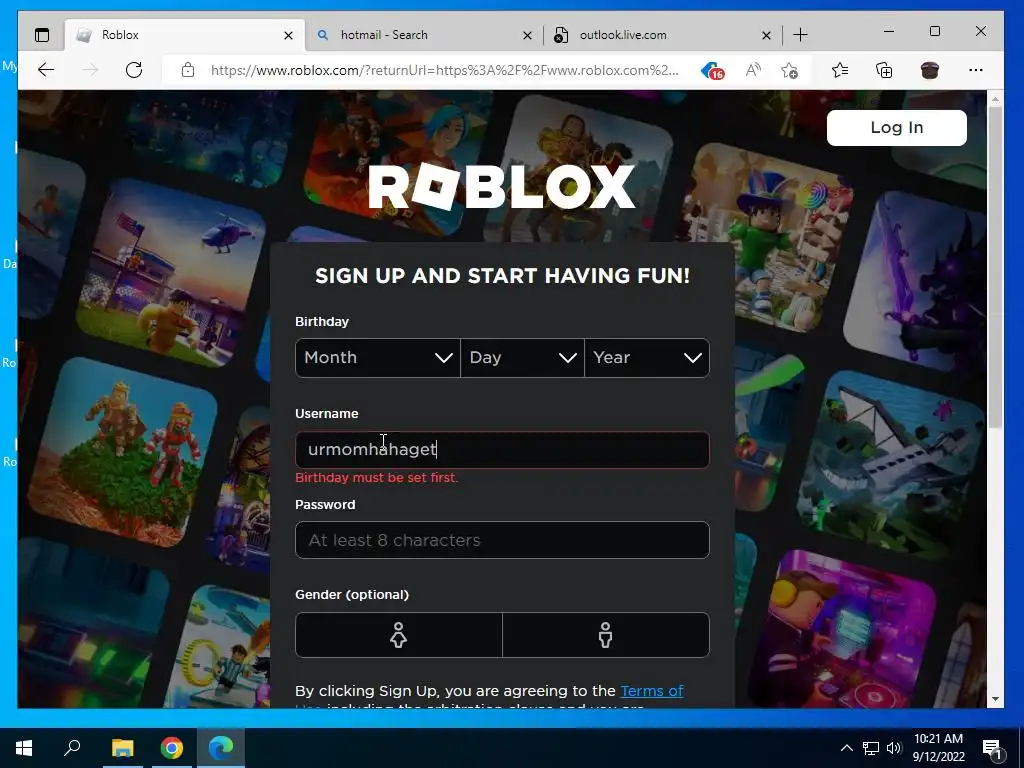Screen dimensions: 1024x768
Task: View site information lock icon
Action: [x=188, y=70]
